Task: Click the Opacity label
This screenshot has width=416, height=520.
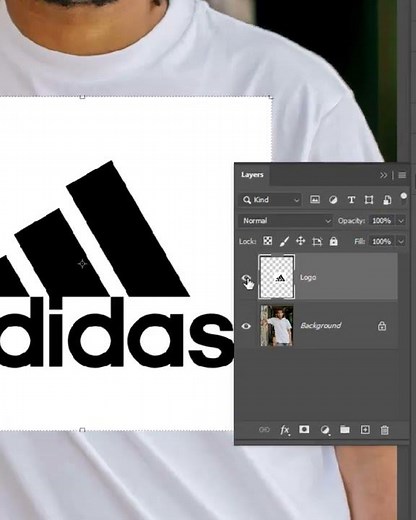Action: point(351,221)
